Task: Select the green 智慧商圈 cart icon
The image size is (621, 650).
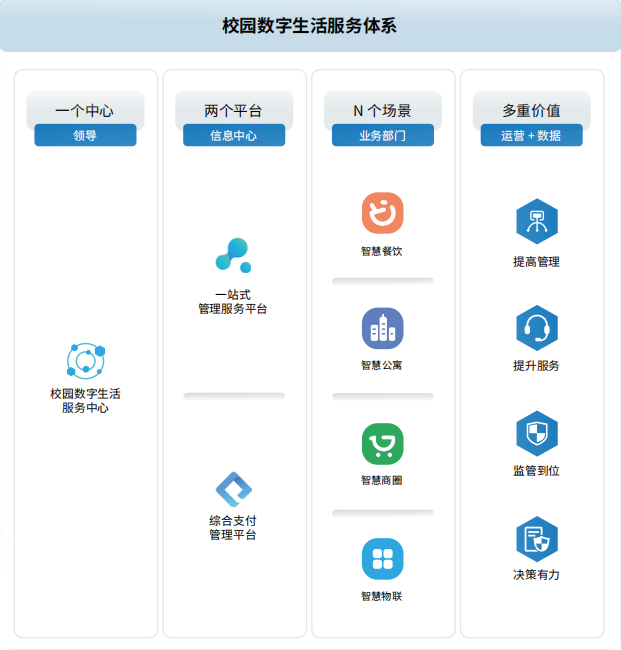Action: 382,444
